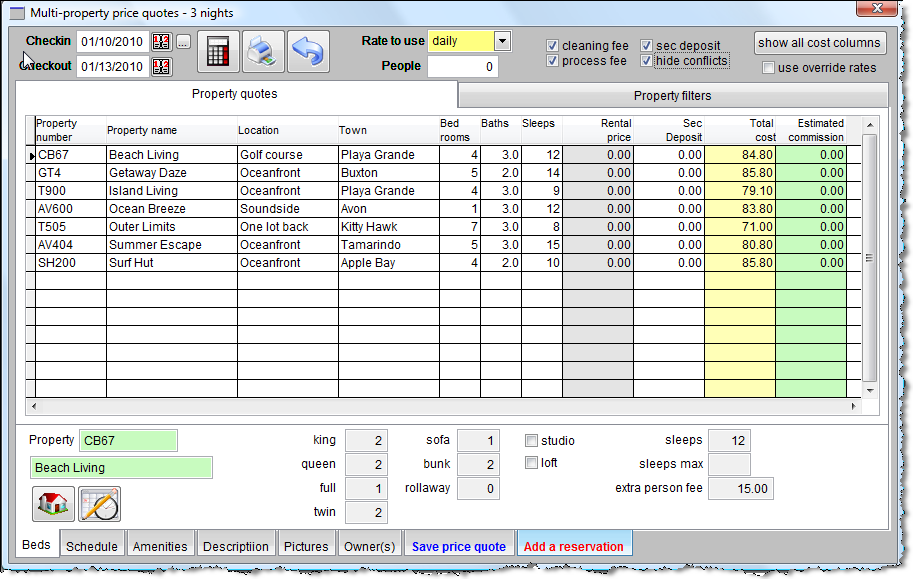The image size is (913, 579).
Task: Enable use override rates
Action: pyautogui.click(x=769, y=68)
